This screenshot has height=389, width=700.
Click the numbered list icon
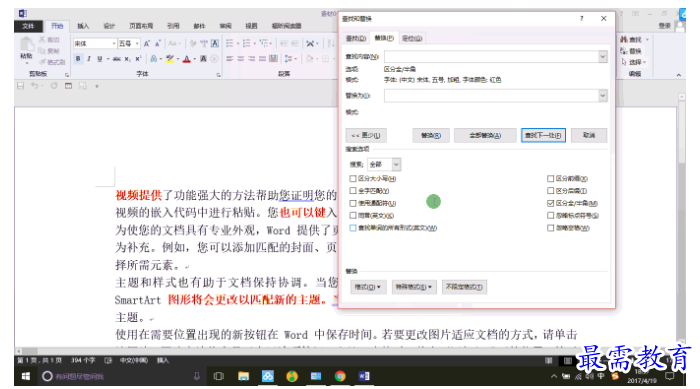pos(246,43)
